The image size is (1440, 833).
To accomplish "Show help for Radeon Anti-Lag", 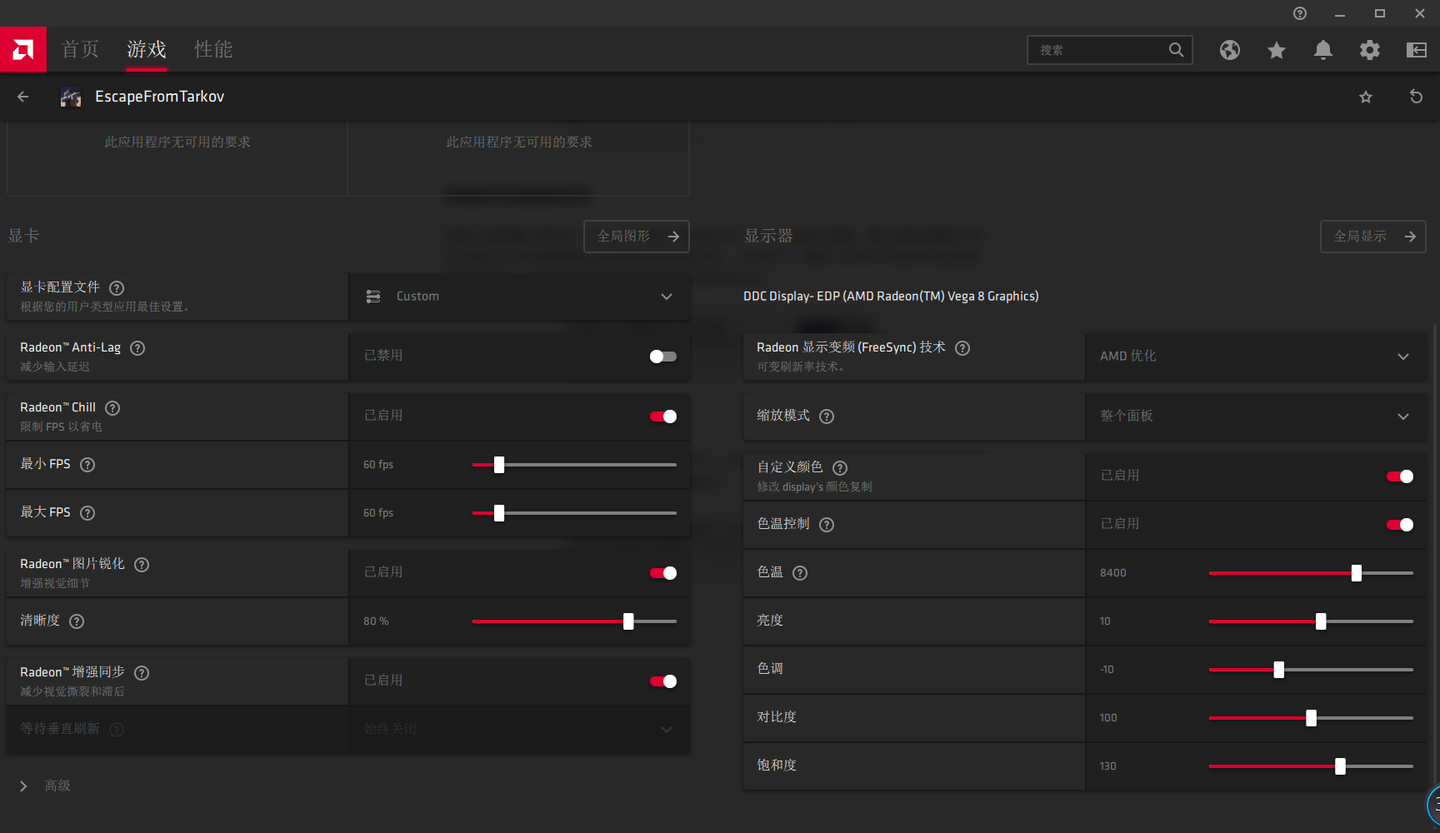I will (138, 348).
